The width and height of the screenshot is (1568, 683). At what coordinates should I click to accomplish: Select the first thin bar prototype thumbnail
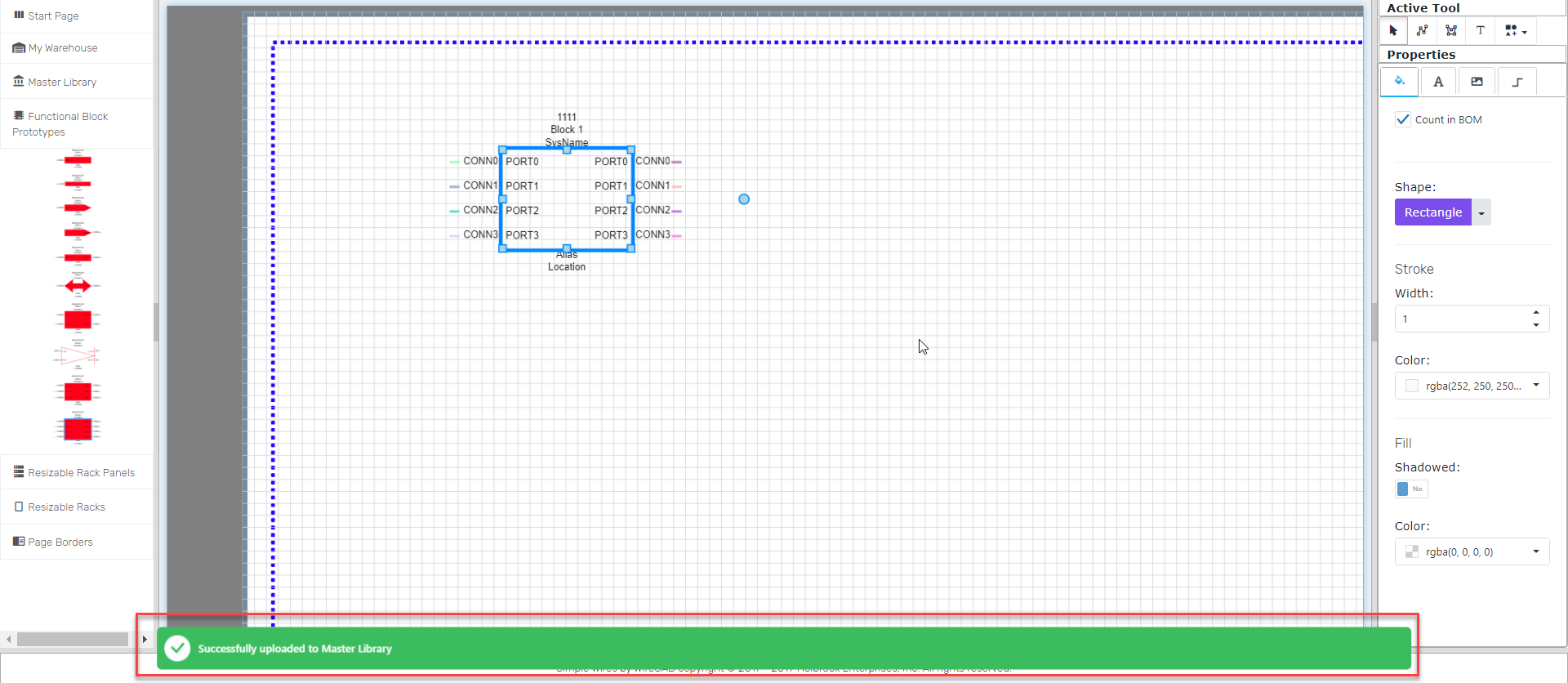click(78, 159)
